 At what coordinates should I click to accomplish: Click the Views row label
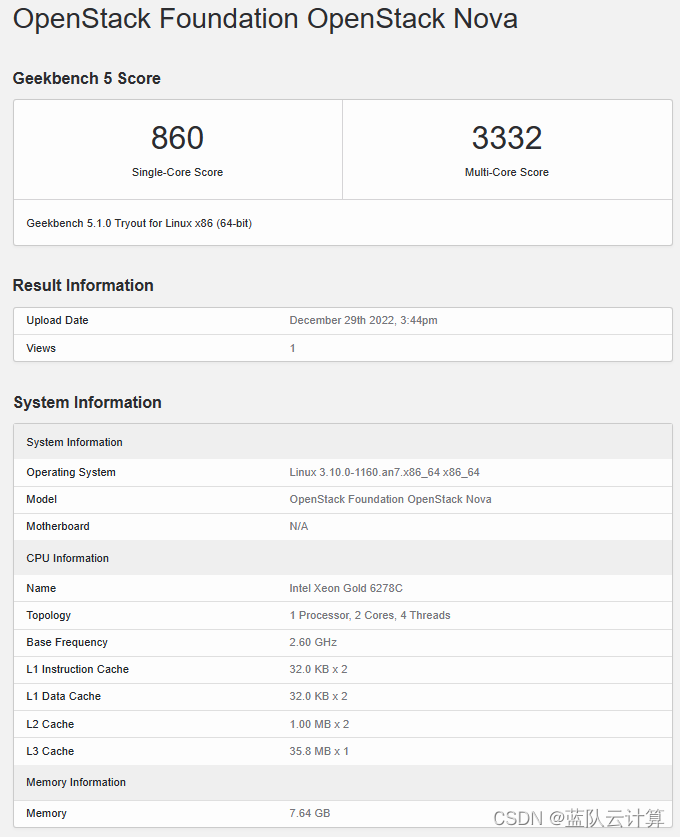41,348
